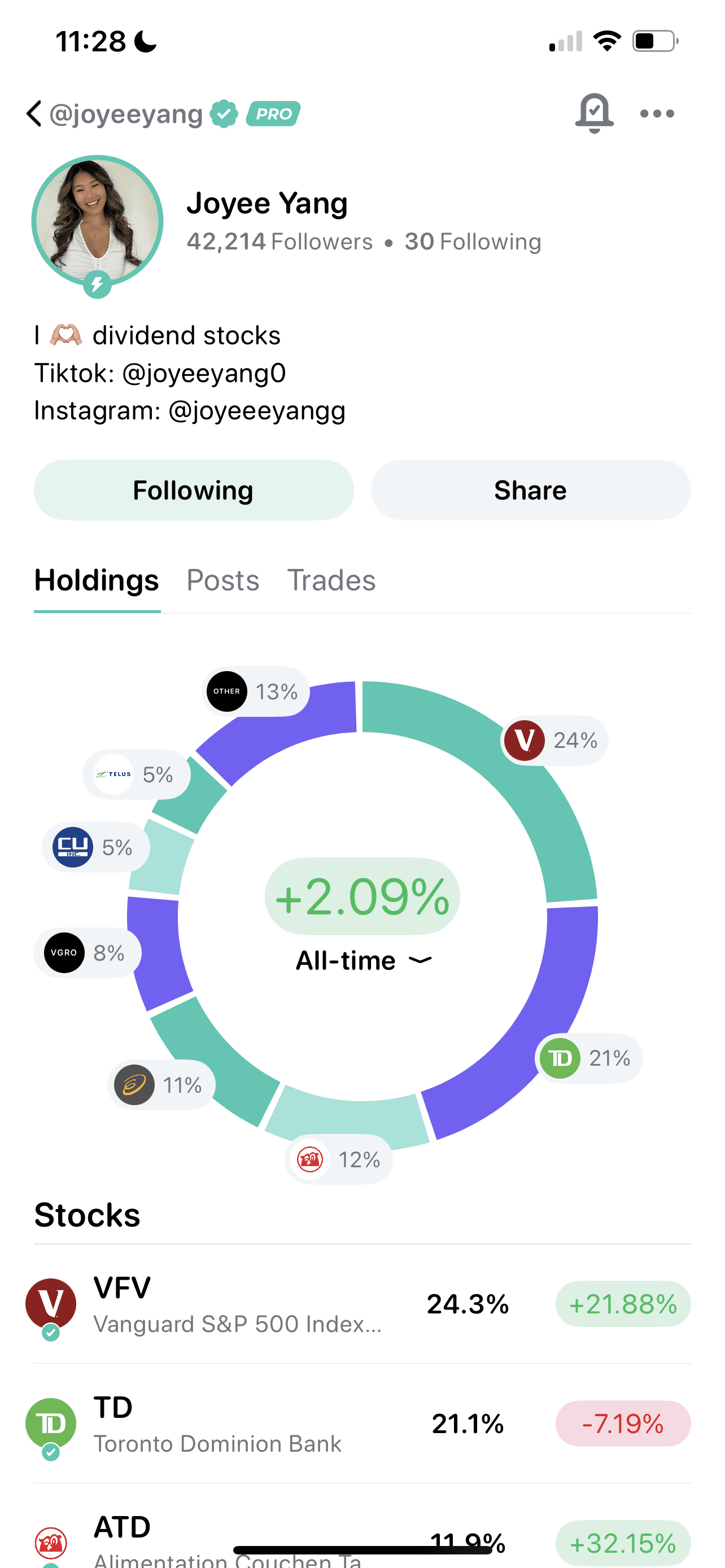View the 42,214 Followers list
Screen dimensions: 725x1568
[279, 242]
